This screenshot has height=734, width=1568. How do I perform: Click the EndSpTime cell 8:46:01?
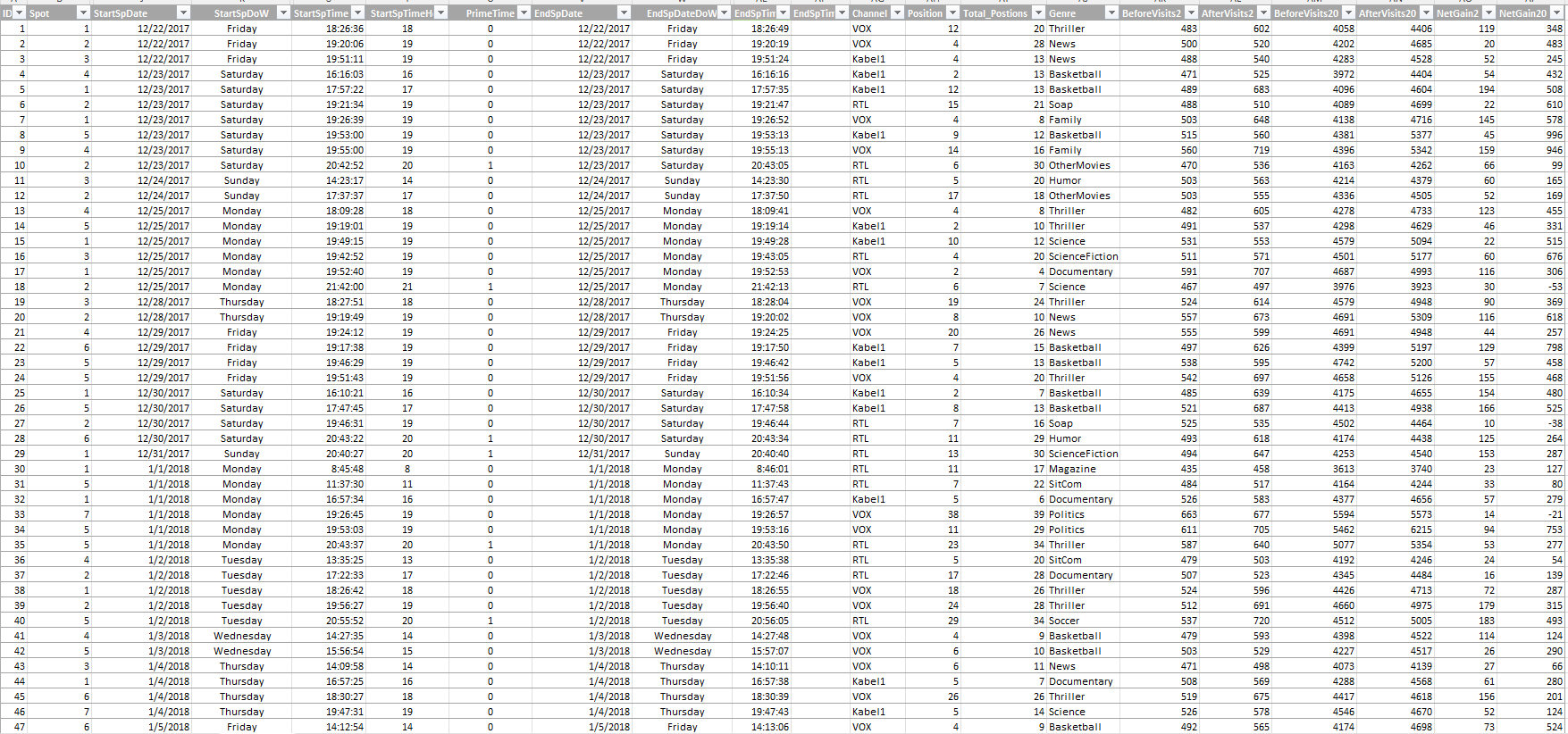pyautogui.click(x=761, y=469)
